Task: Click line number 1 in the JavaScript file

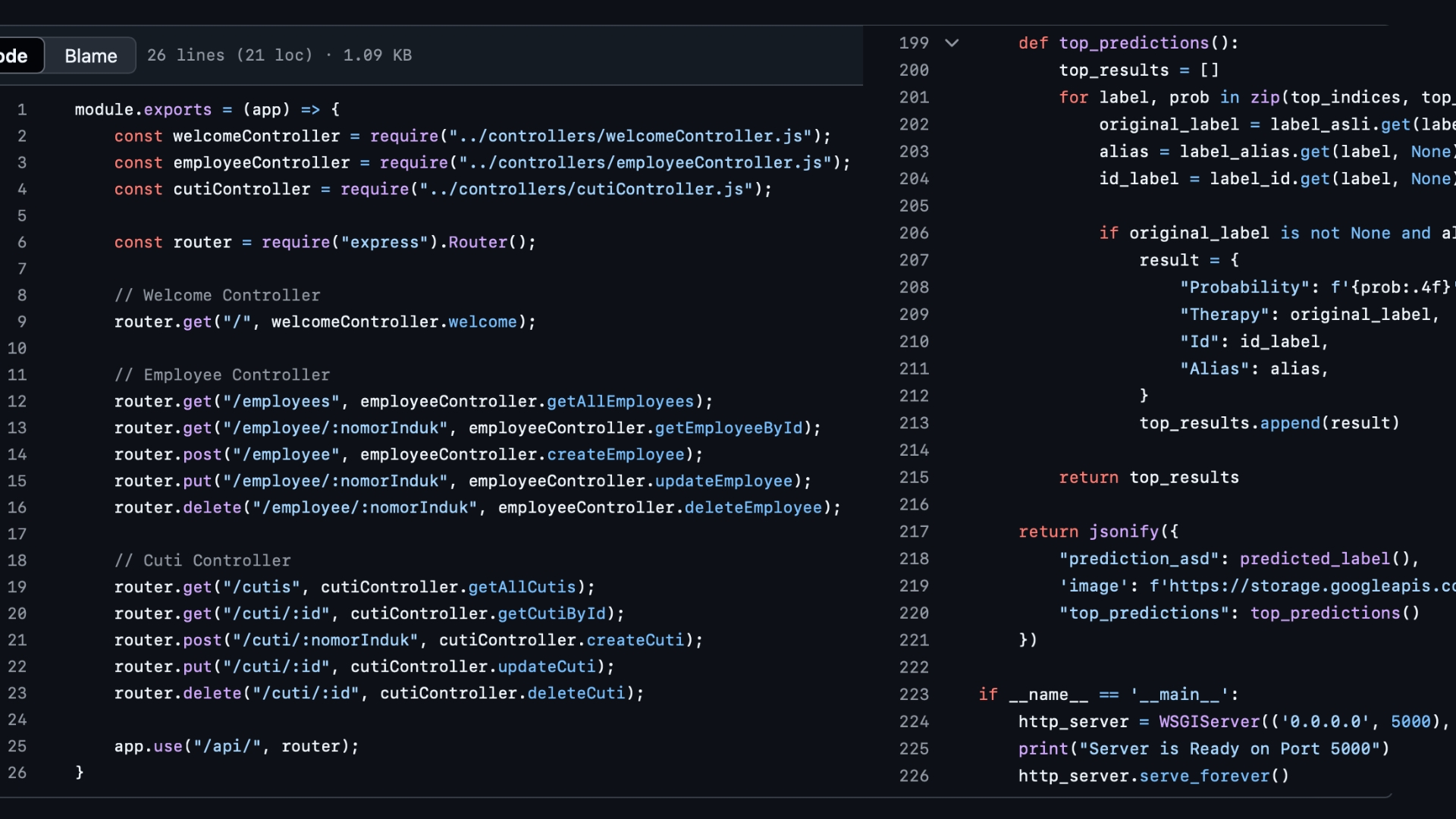Action: coord(22,110)
